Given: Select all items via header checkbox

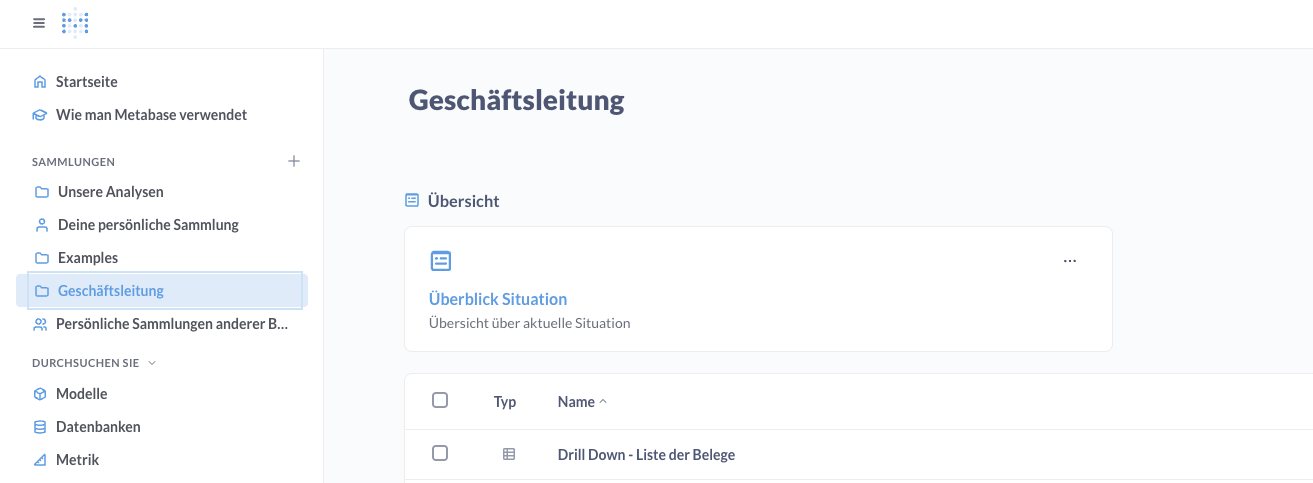Looking at the screenshot, I should 440,401.
